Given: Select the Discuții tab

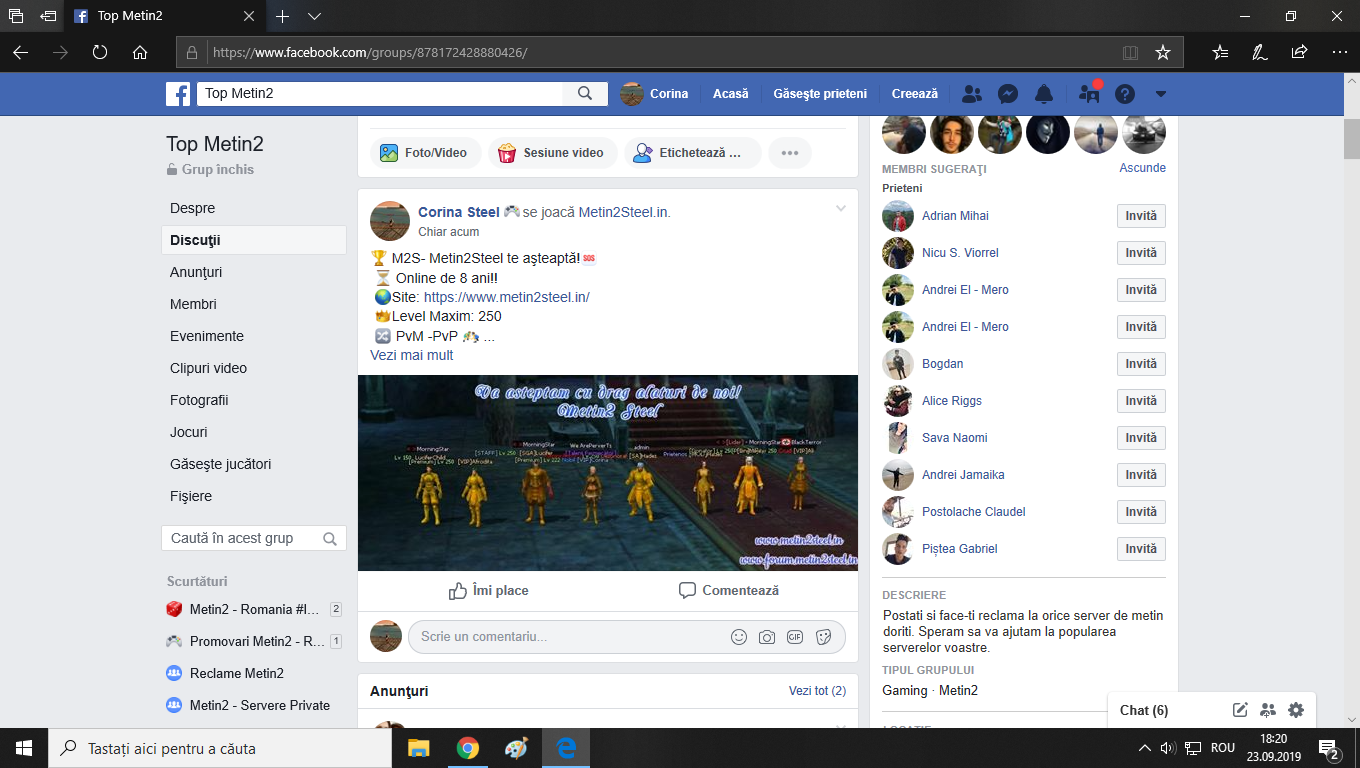Looking at the screenshot, I should tap(254, 240).
